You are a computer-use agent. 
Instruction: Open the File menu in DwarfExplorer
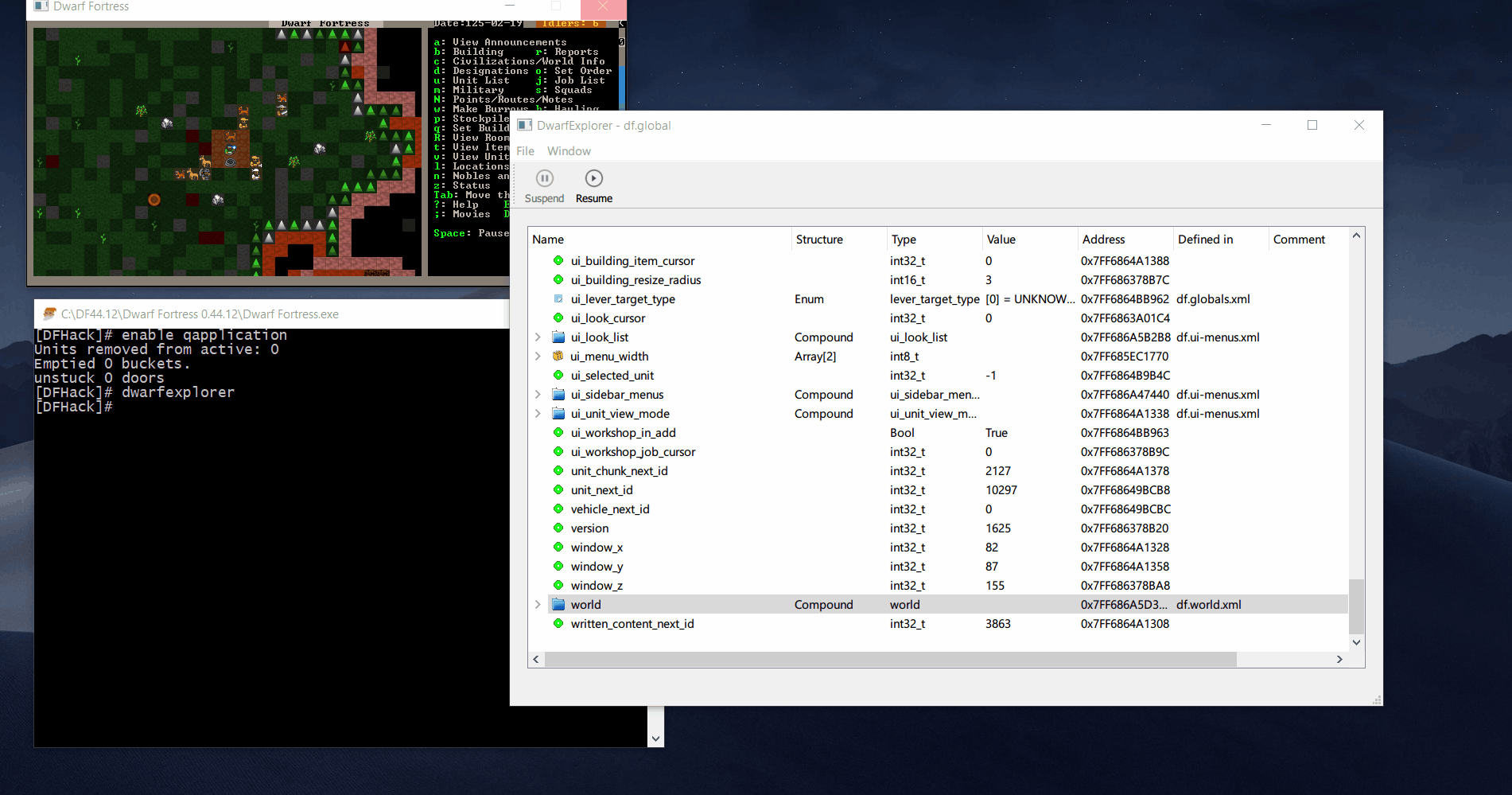(525, 151)
